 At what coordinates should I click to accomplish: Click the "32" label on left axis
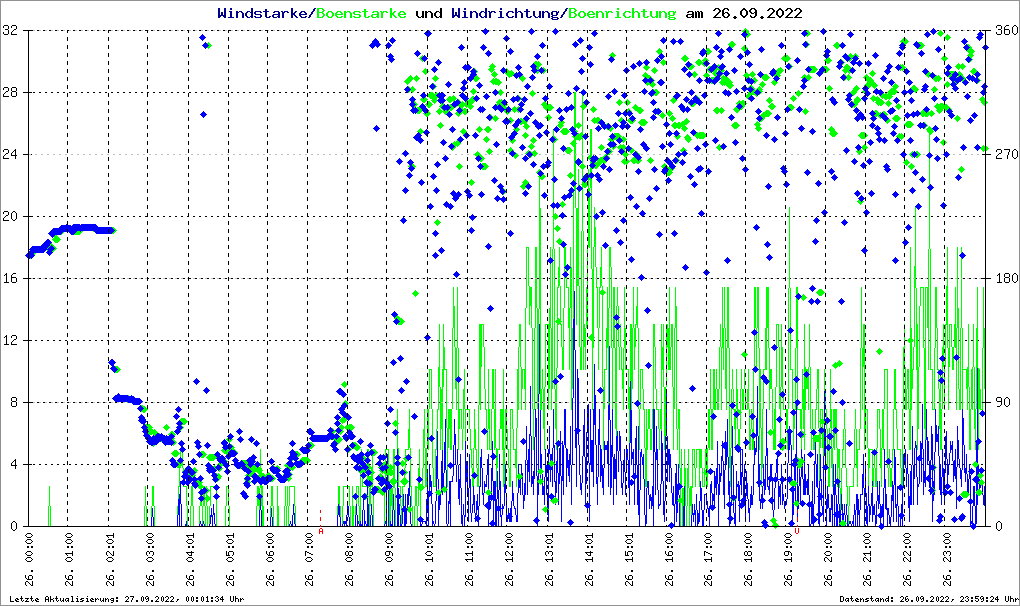point(12,31)
